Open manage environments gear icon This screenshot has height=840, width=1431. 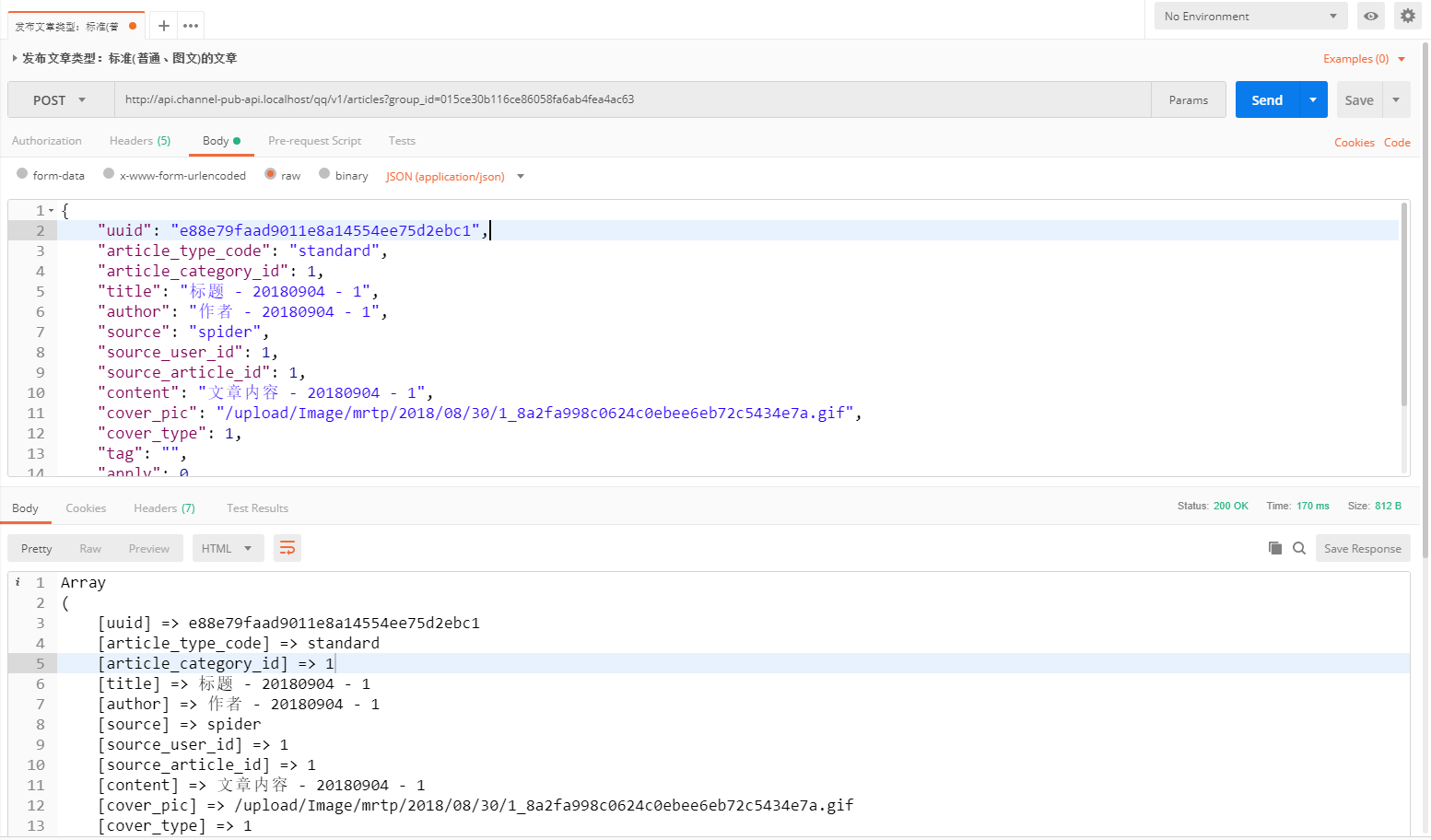tap(1407, 16)
